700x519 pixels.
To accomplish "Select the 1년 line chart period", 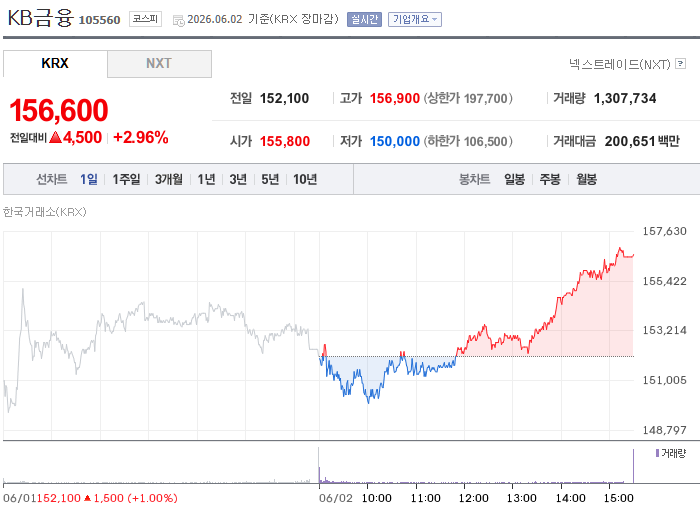I will tap(206, 179).
